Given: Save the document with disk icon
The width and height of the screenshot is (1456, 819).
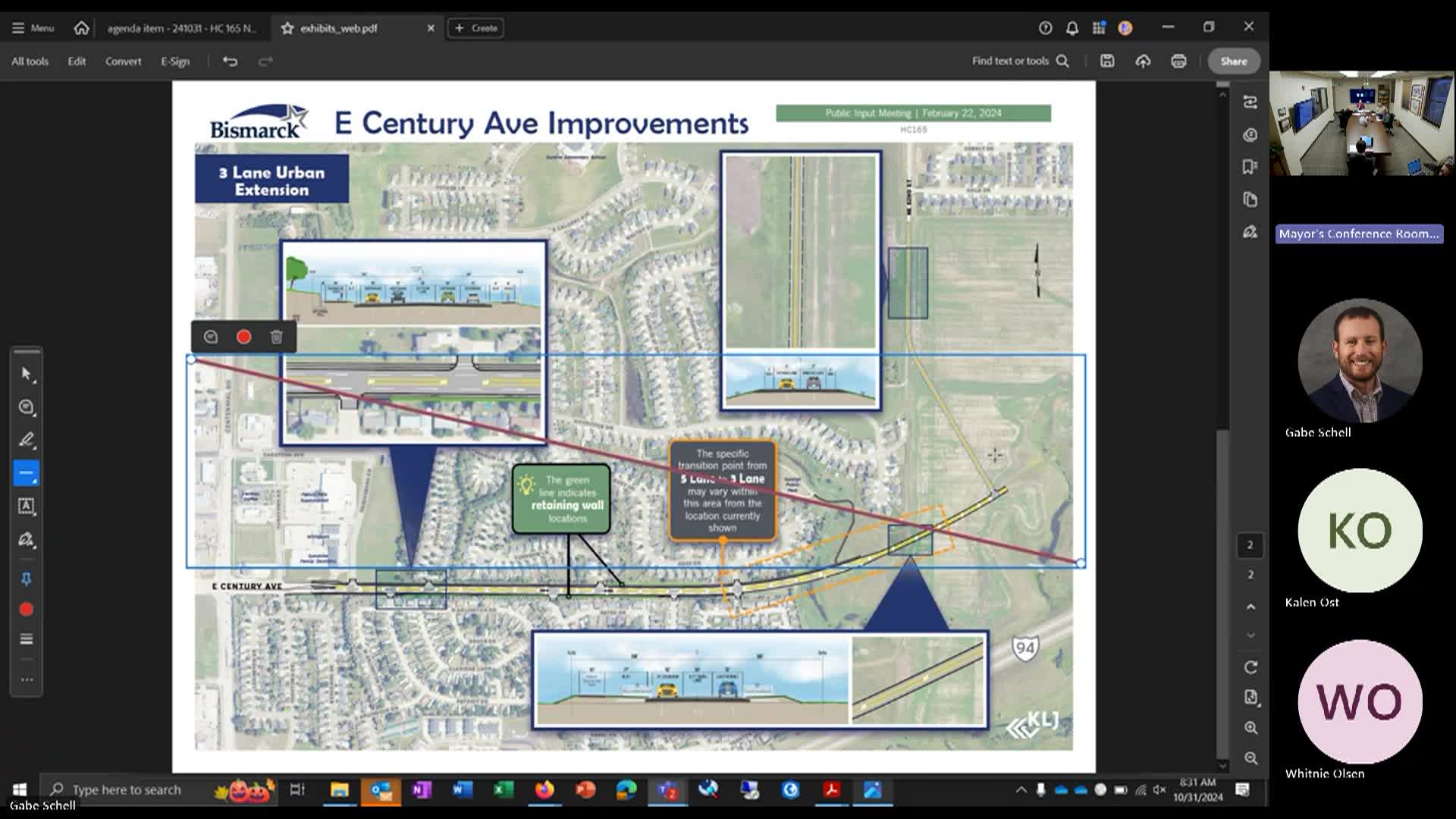Looking at the screenshot, I should pos(1107,61).
